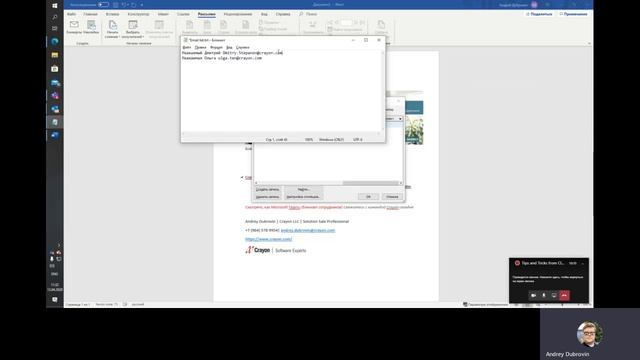This screenshot has height=360, width=640.
Task: Open the Word Help tab
Action: coord(283,14)
